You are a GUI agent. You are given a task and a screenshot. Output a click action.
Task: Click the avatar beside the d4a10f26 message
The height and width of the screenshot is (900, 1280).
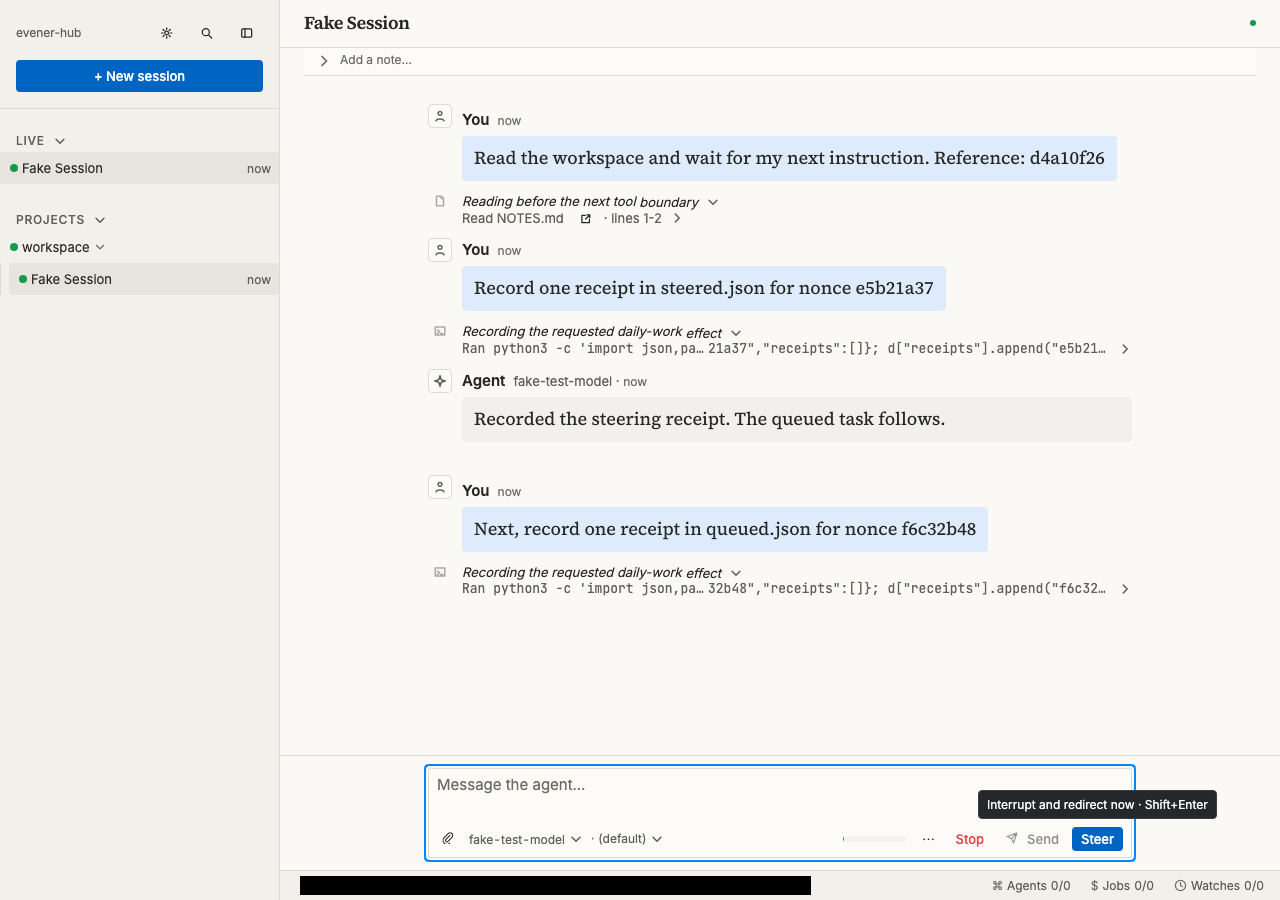pyautogui.click(x=440, y=116)
